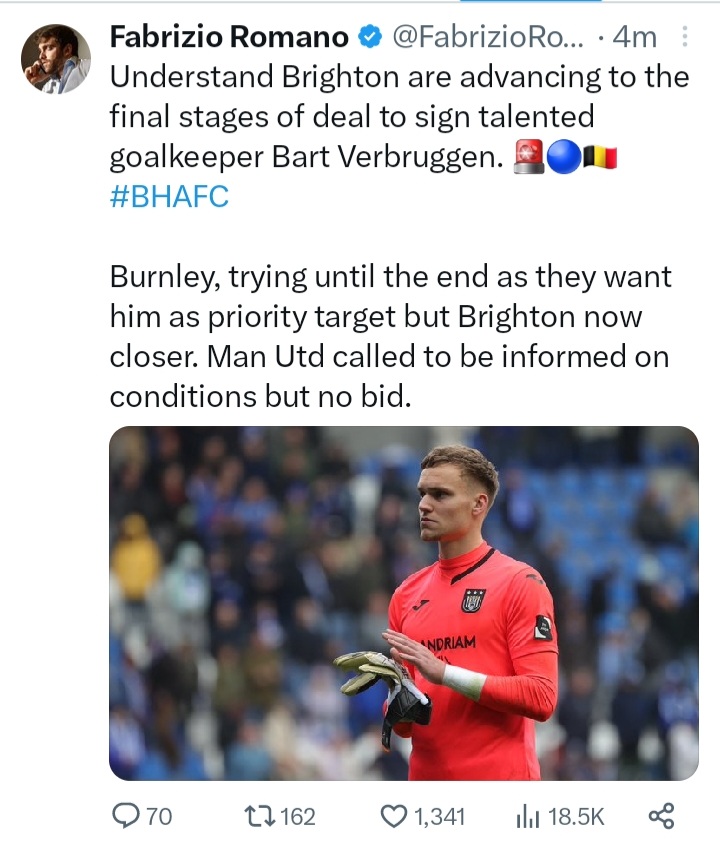Click the 70 replies count
Screen dimensions: 720x850
coord(159,816)
